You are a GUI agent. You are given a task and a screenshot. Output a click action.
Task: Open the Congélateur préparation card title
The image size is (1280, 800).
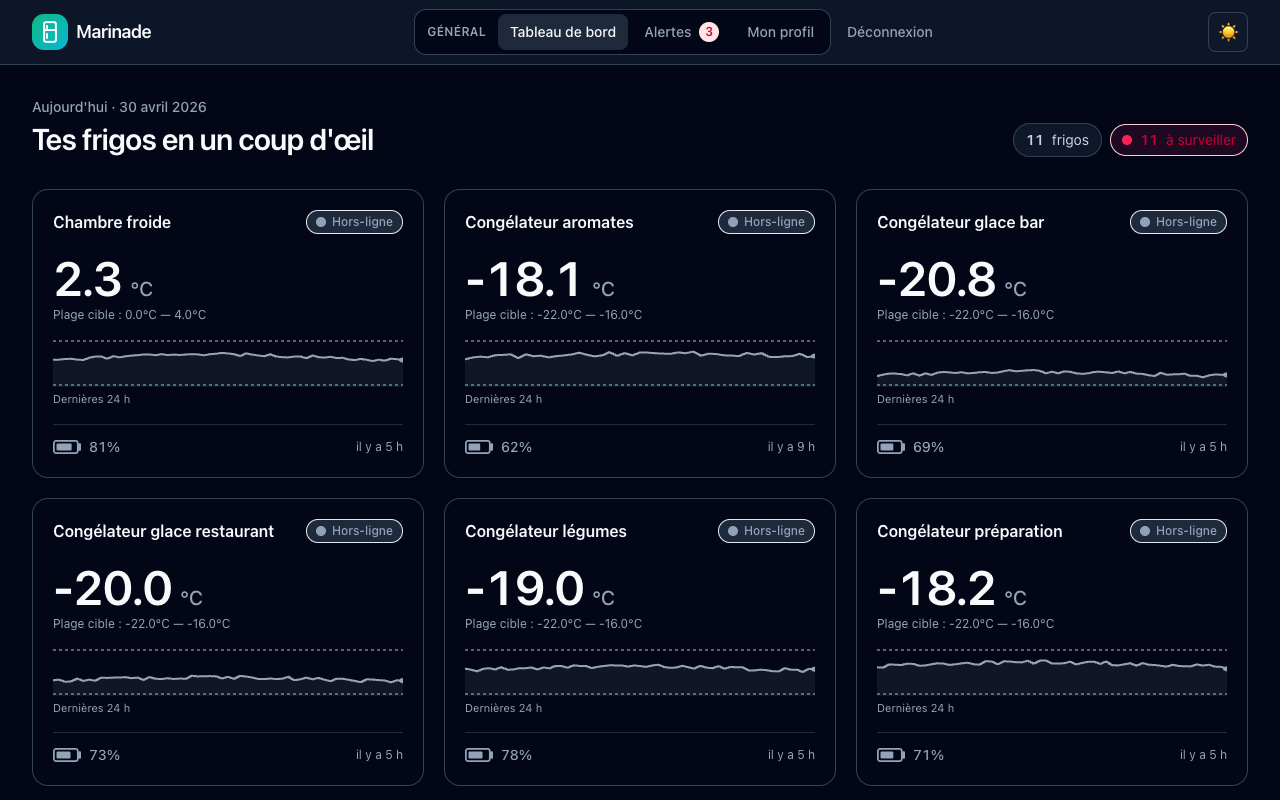coord(970,531)
